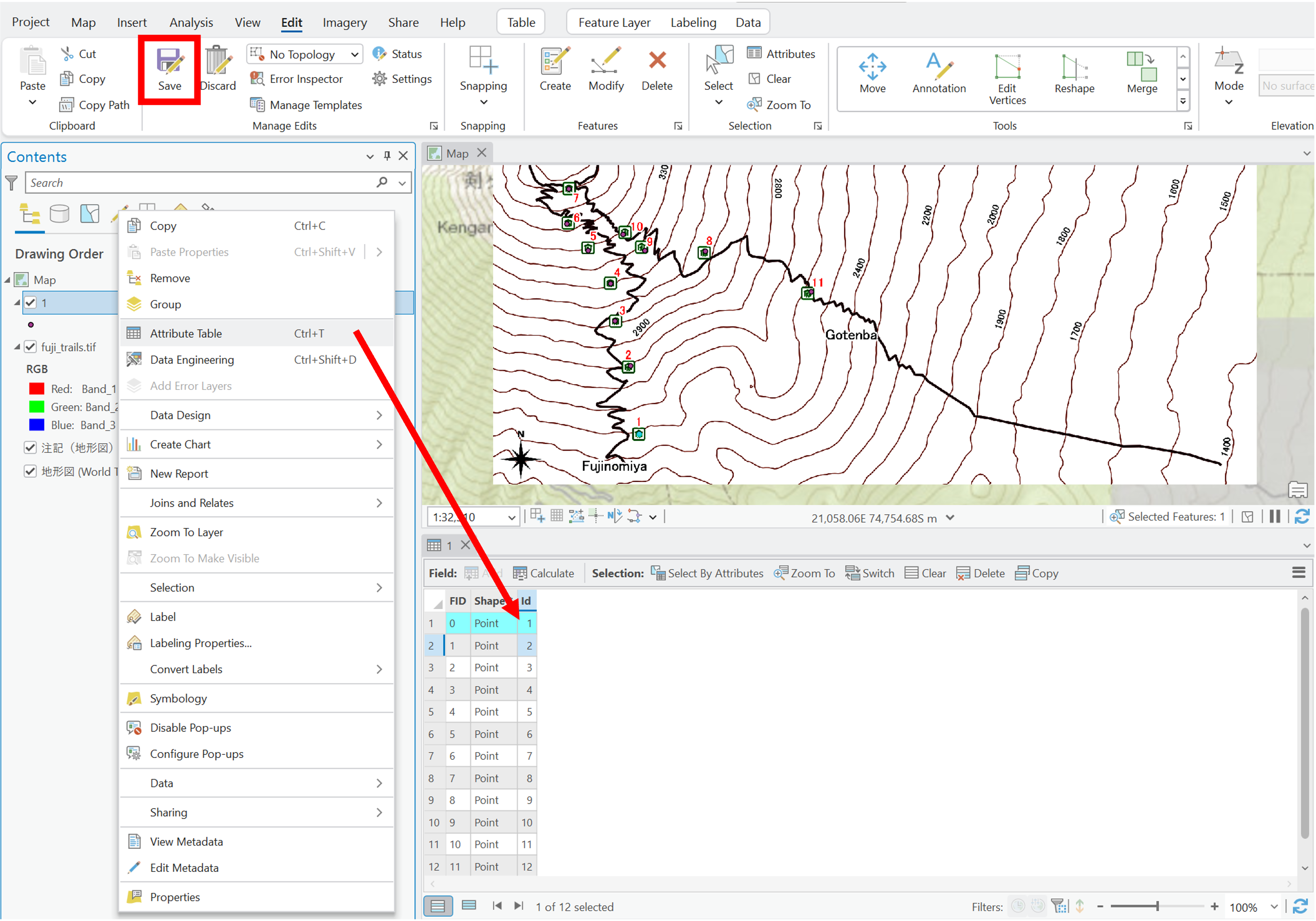
Task: Choose Attribute Table in context menu
Action: click(x=257, y=334)
